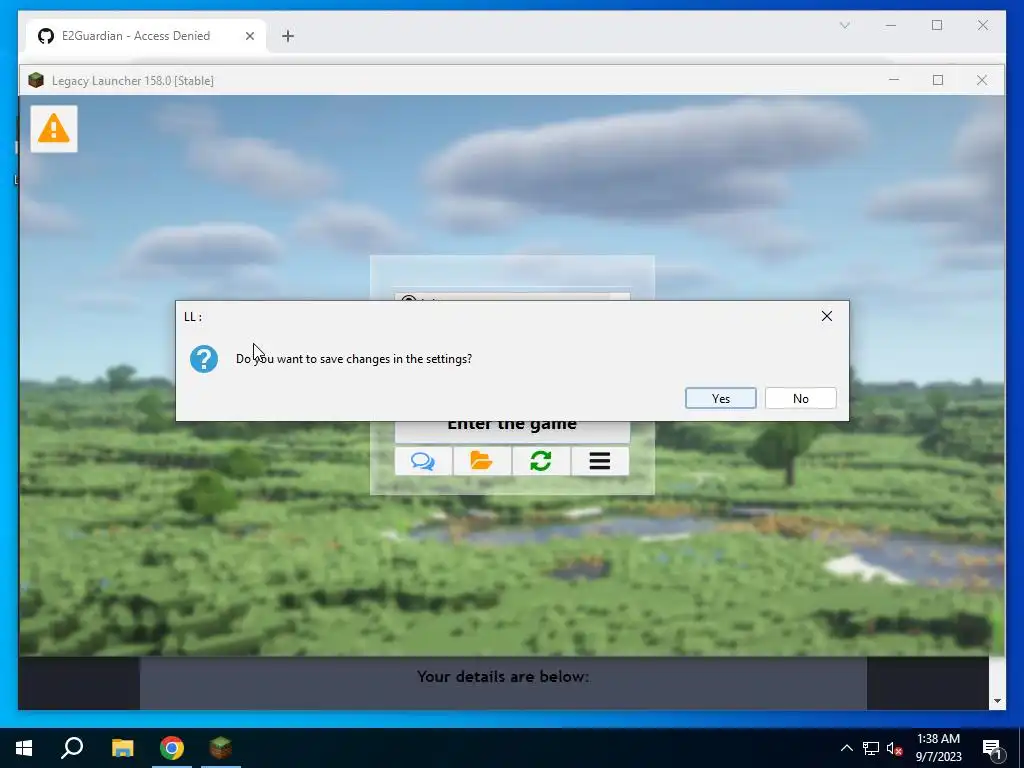This screenshot has height=768, width=1024.
Task: Open File Explorer from the taskbar
Action: pyautogui.click(x=122, y=748)
